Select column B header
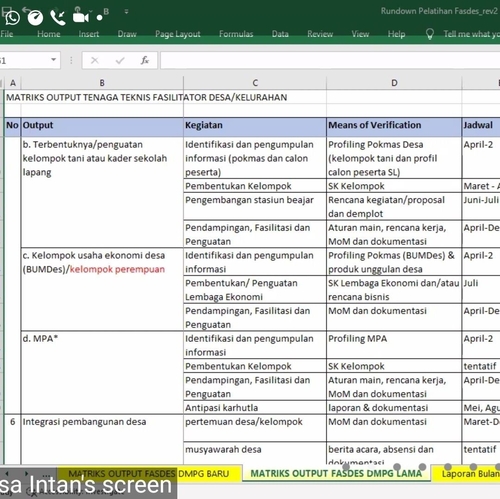Viewport: 500px width, 499px height. (102, 83)
